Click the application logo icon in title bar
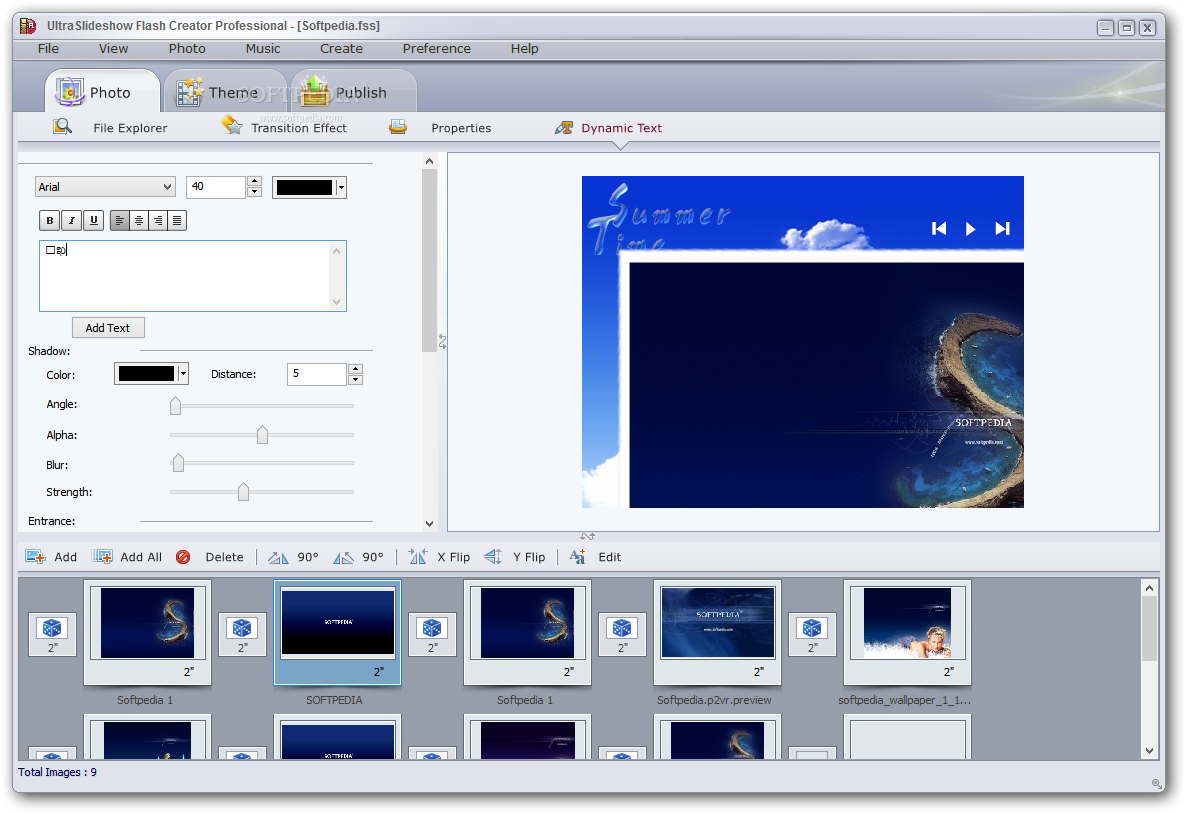 pos(28,26)
